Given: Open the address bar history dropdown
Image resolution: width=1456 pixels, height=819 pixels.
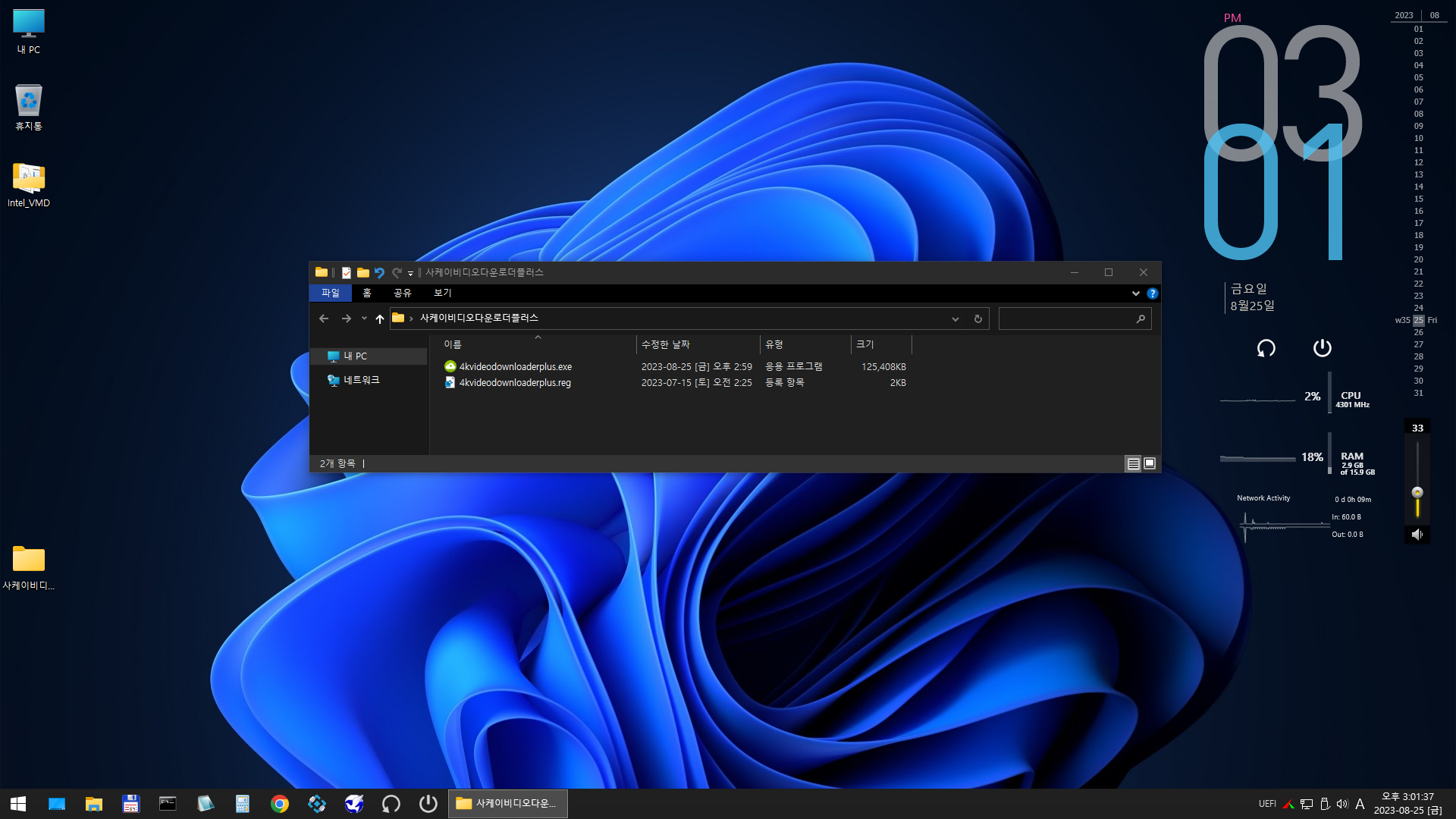Looking at the screenshot, I should click(x=955, y=319).
